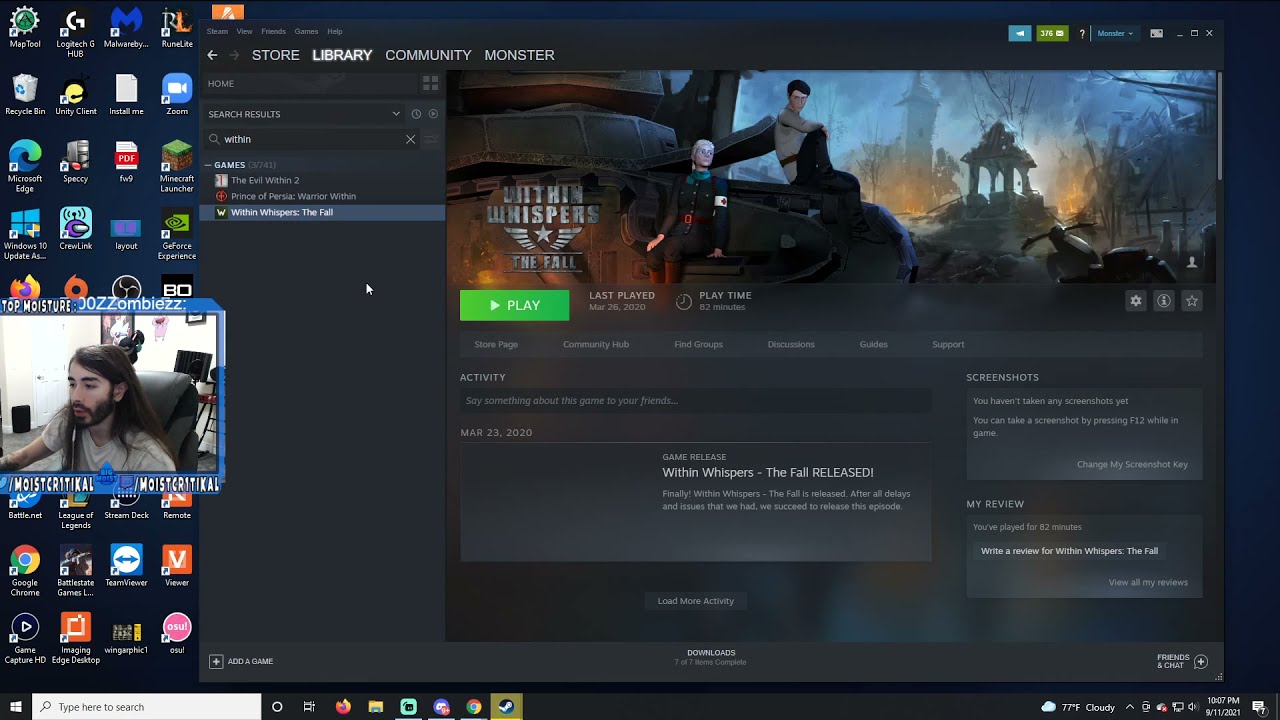Open the Store Page link
1280x720 pixels.
(496, 344)
